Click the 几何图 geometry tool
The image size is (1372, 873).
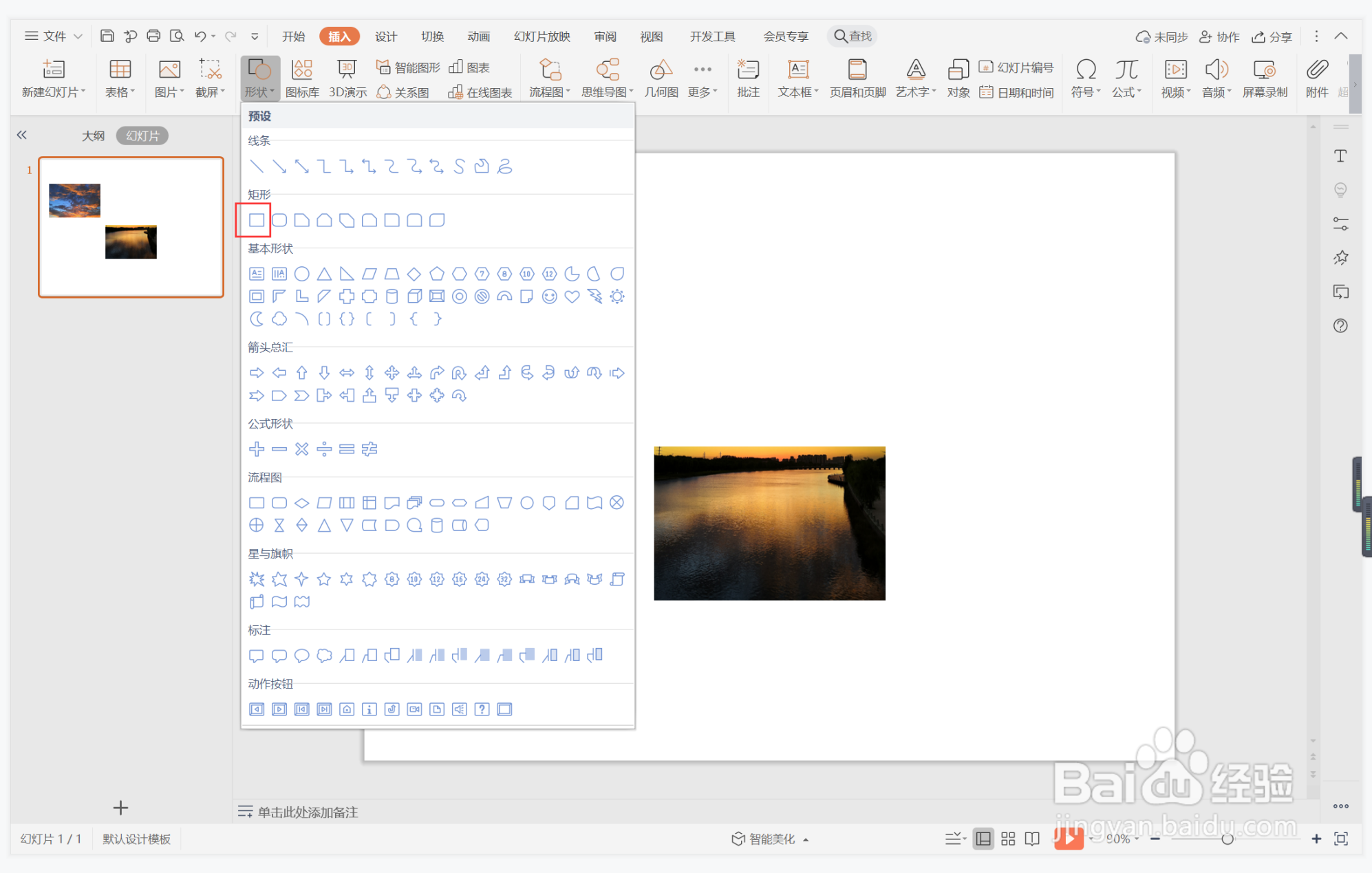661,78
